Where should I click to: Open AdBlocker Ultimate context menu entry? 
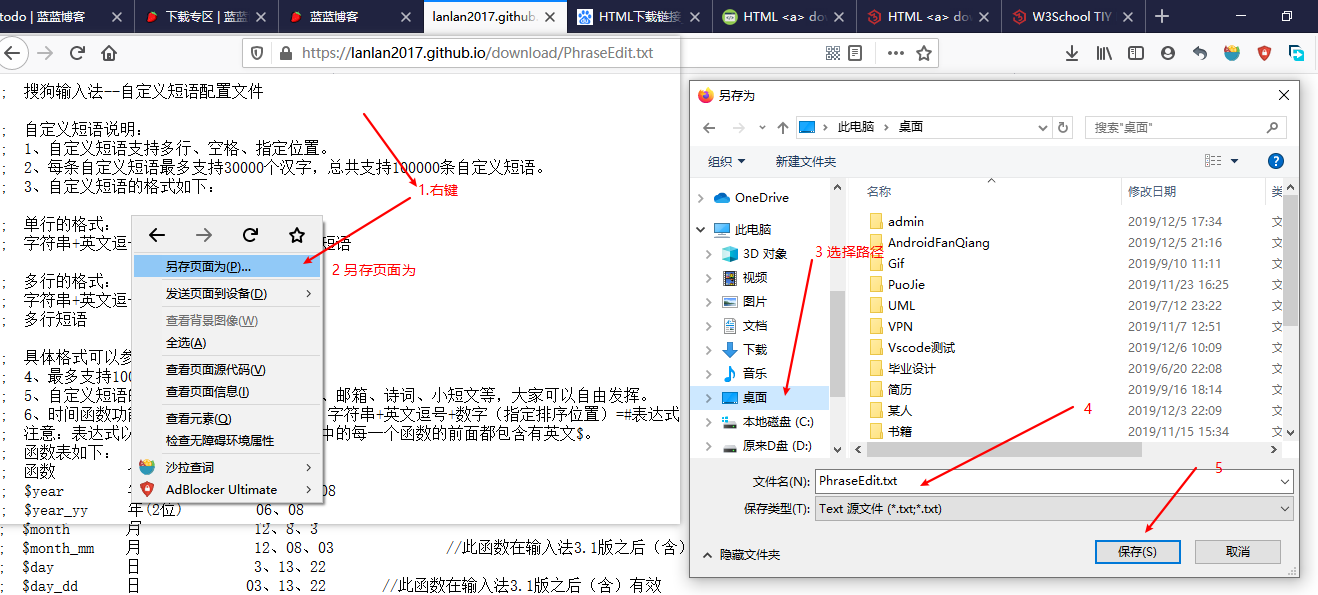point(227,490)
